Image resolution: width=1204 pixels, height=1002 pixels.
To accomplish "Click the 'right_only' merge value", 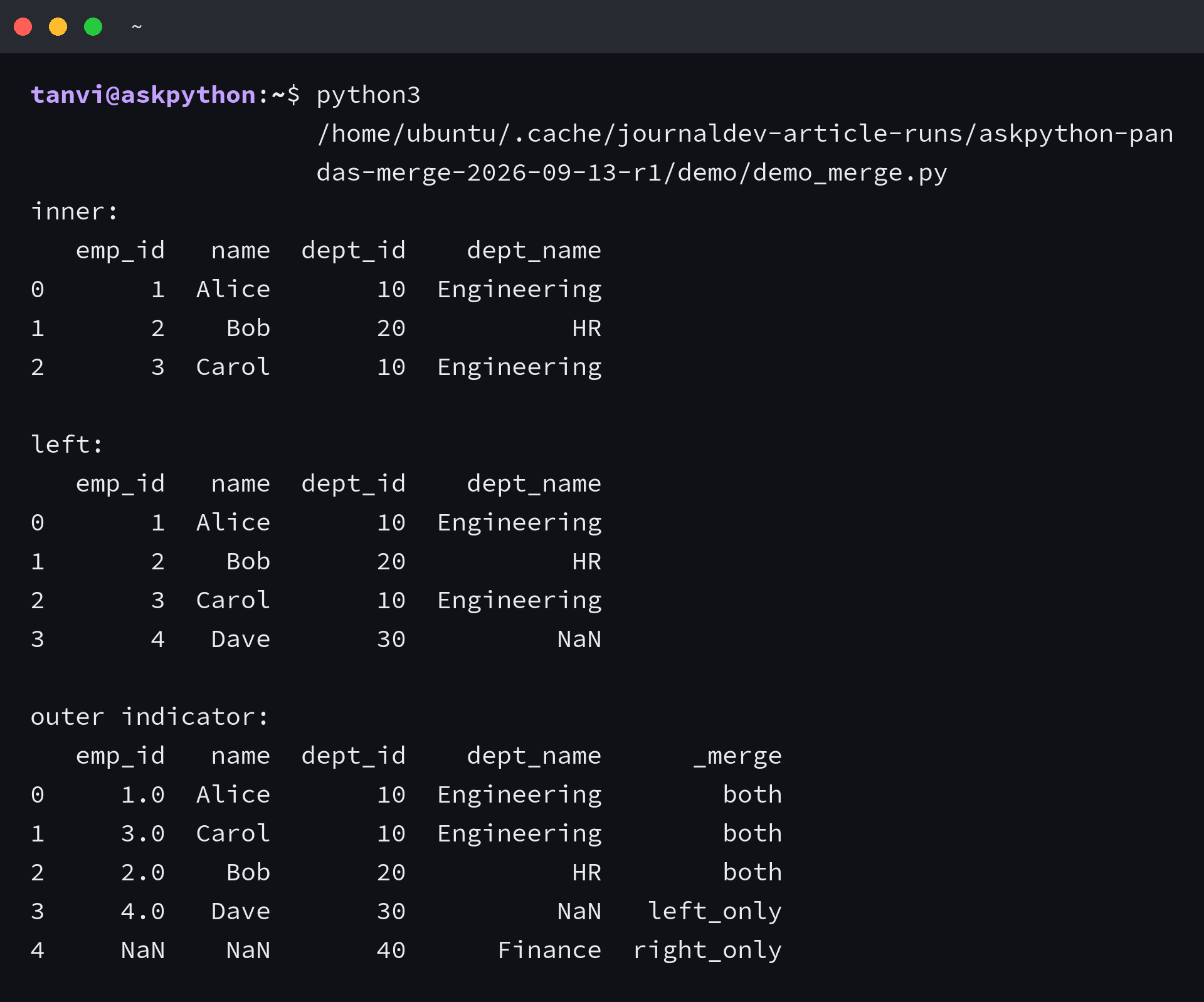I will tap(707, 950).
